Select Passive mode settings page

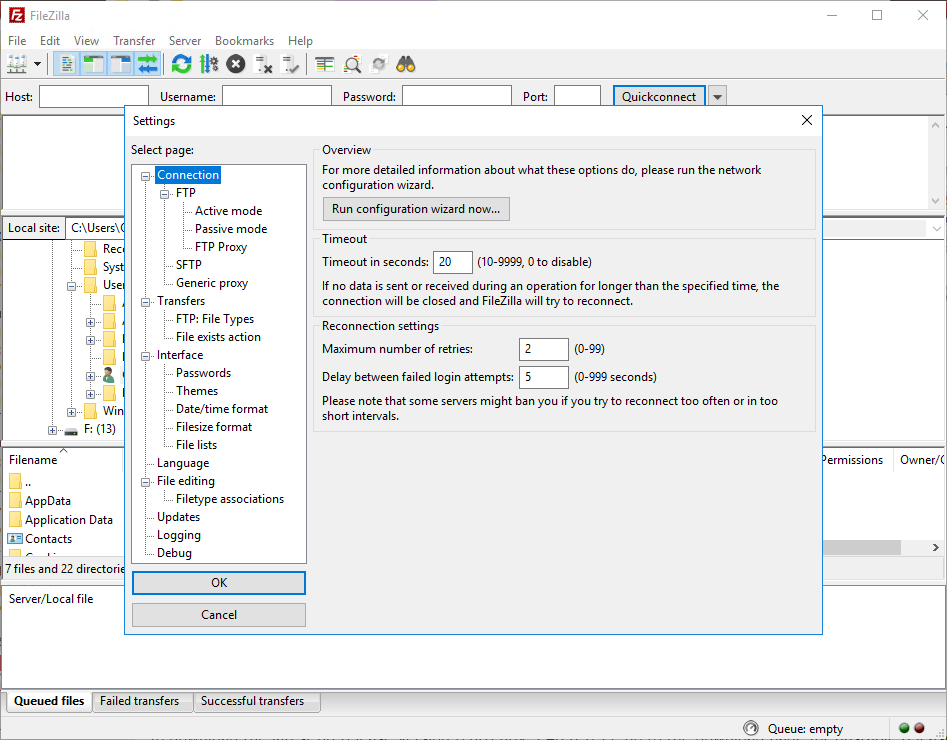[x=231, y=229]
